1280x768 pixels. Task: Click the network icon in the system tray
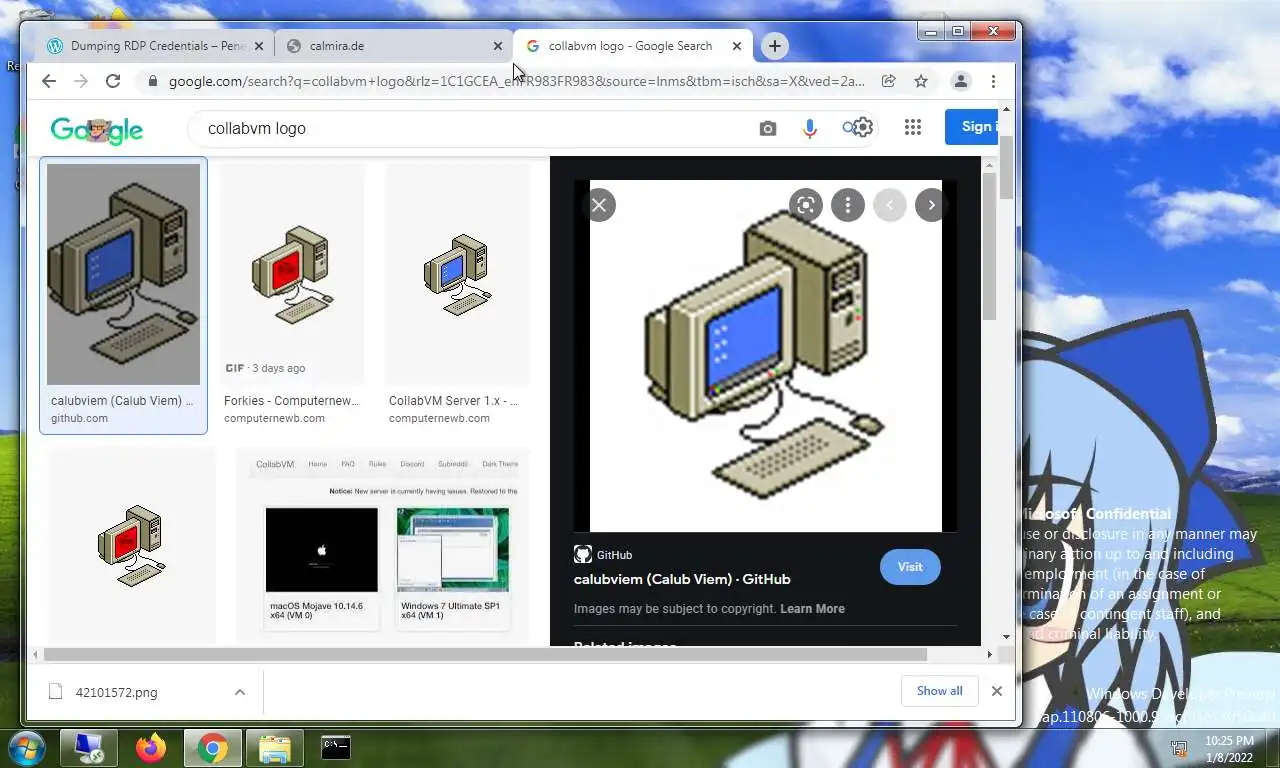(1180, 749)
